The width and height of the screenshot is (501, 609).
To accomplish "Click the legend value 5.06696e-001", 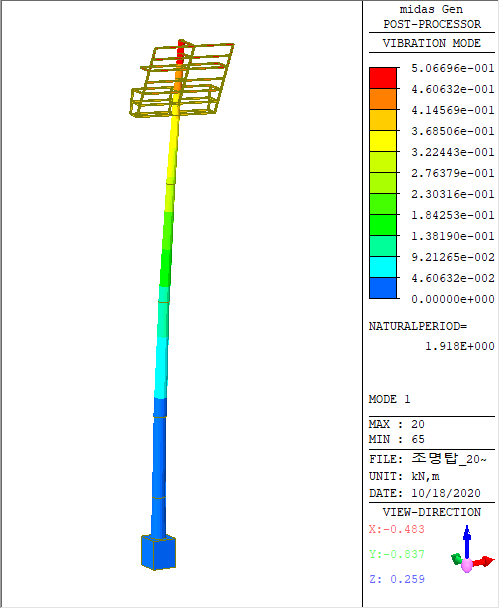I will [453, 68].
